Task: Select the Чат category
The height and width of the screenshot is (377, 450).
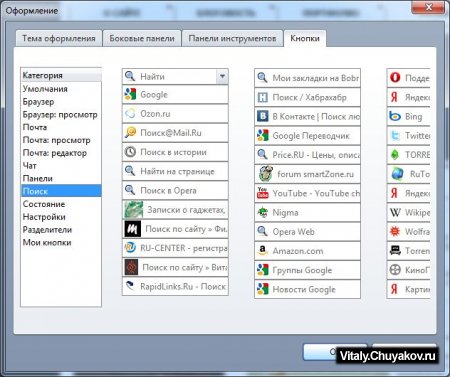Action: pyautogui.click(x=61, y=166)
